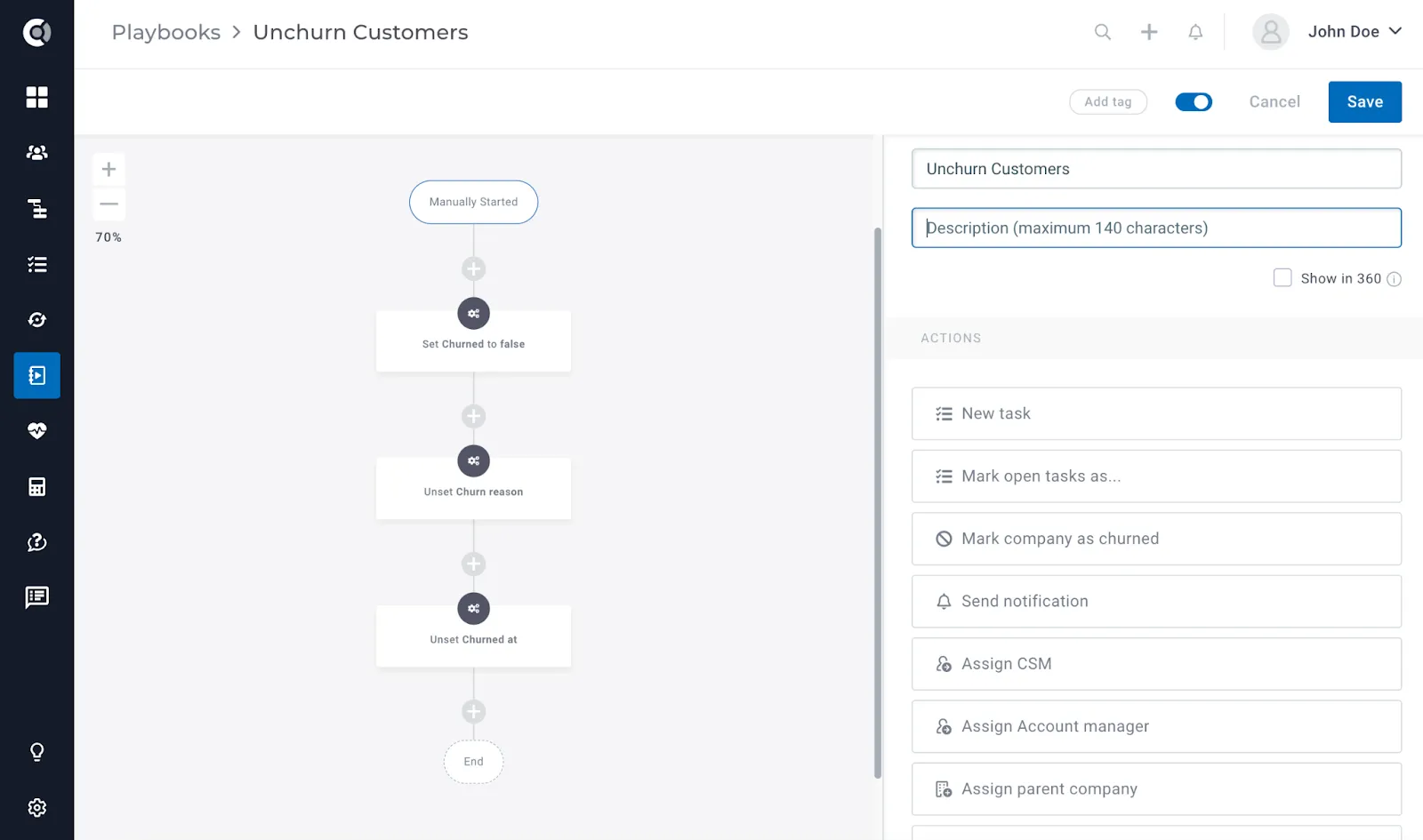Click the refresh-cycle icon in sidebar
This screenshot has width=1423, height=840.
[x=36, y=320]
